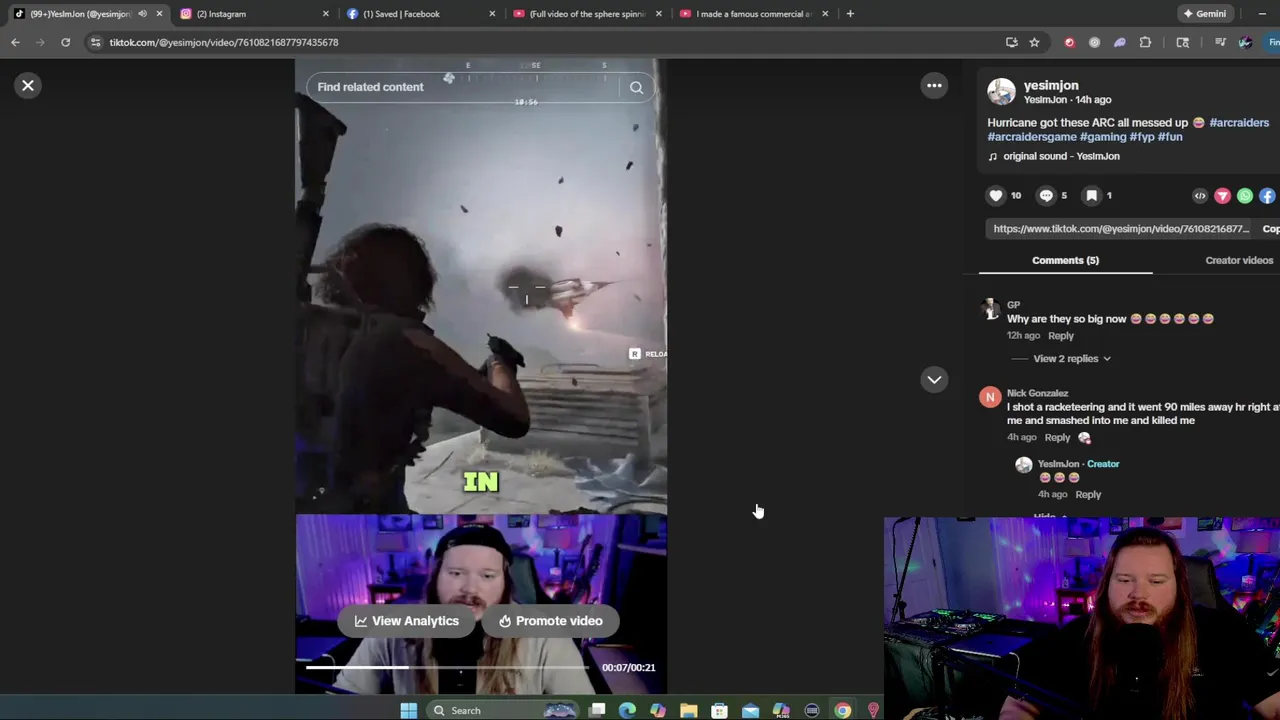1280x720 pixels.
Task: Switch to the Creator videos tab
Action: [x=1239, y=260]
